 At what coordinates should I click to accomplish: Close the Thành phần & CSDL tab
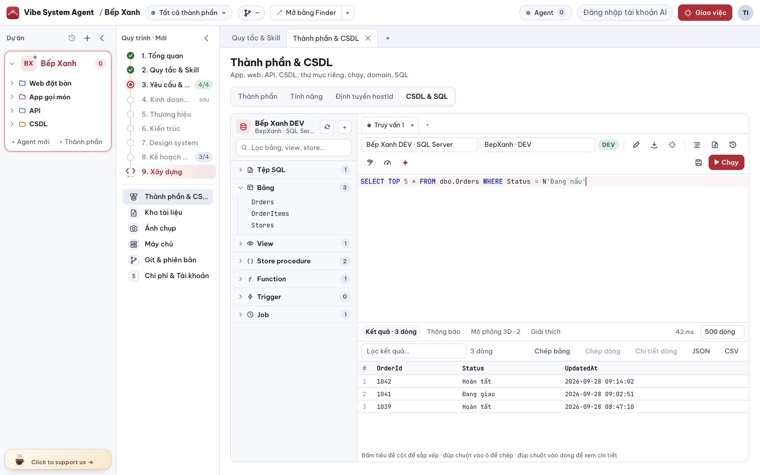368,38
